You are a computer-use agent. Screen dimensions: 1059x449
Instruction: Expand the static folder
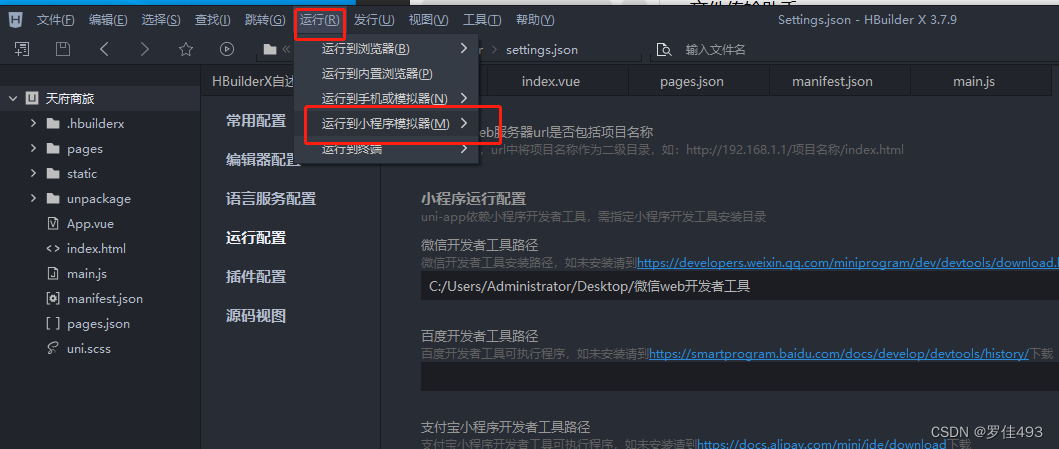(x=33, y=174)
